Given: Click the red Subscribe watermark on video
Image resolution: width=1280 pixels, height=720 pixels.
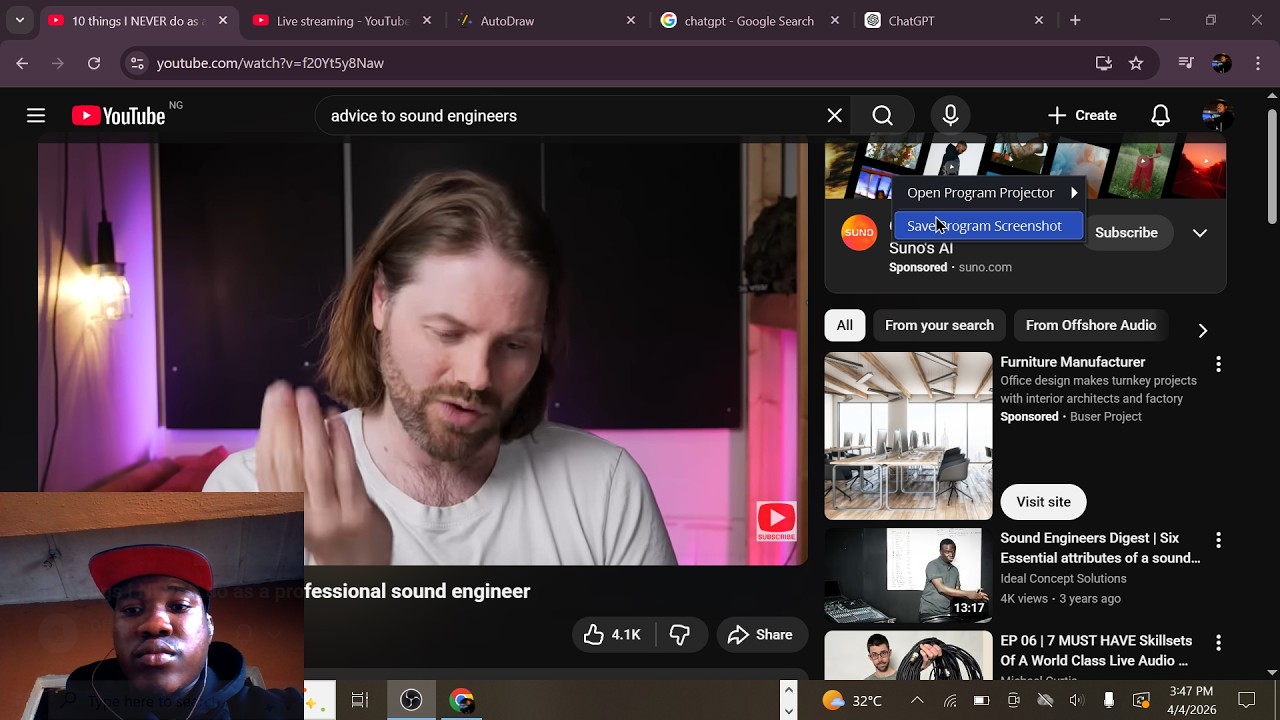Looking at the screenshot, I should (x=776, y=521).
